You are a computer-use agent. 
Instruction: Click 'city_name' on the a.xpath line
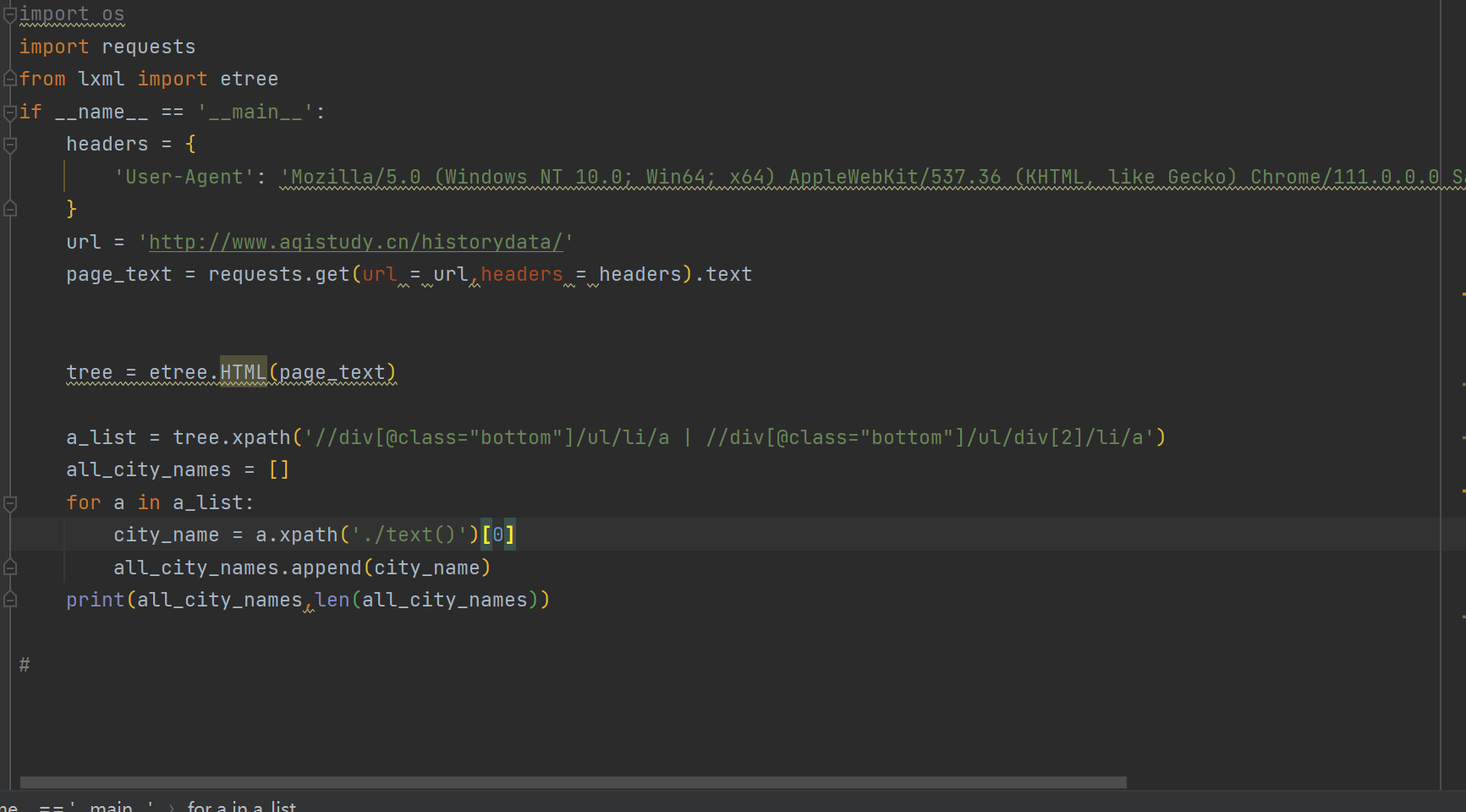[167, 535]
